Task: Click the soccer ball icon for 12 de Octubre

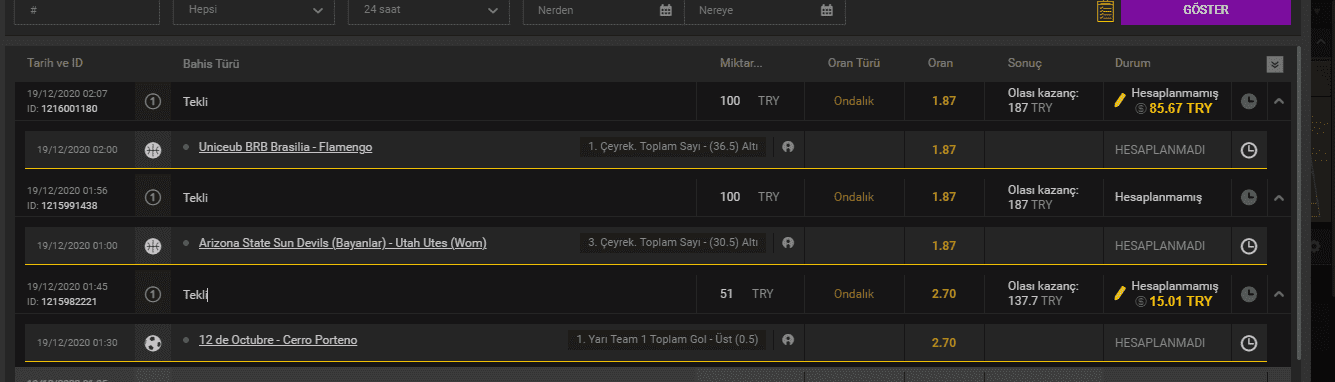Action: point(153,342)
